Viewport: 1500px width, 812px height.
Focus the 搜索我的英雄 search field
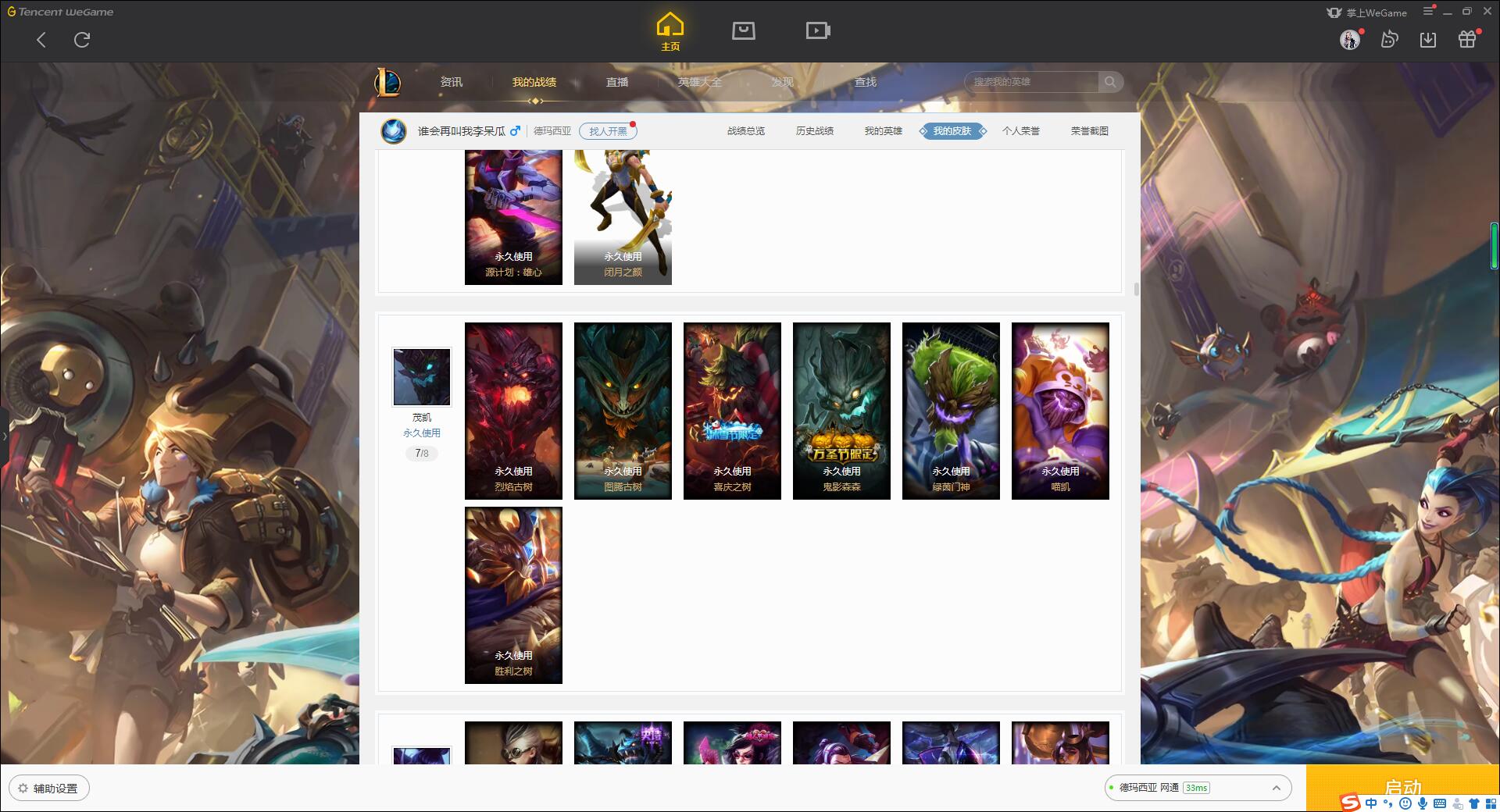pyautogui.click(x=1032, y=82)
